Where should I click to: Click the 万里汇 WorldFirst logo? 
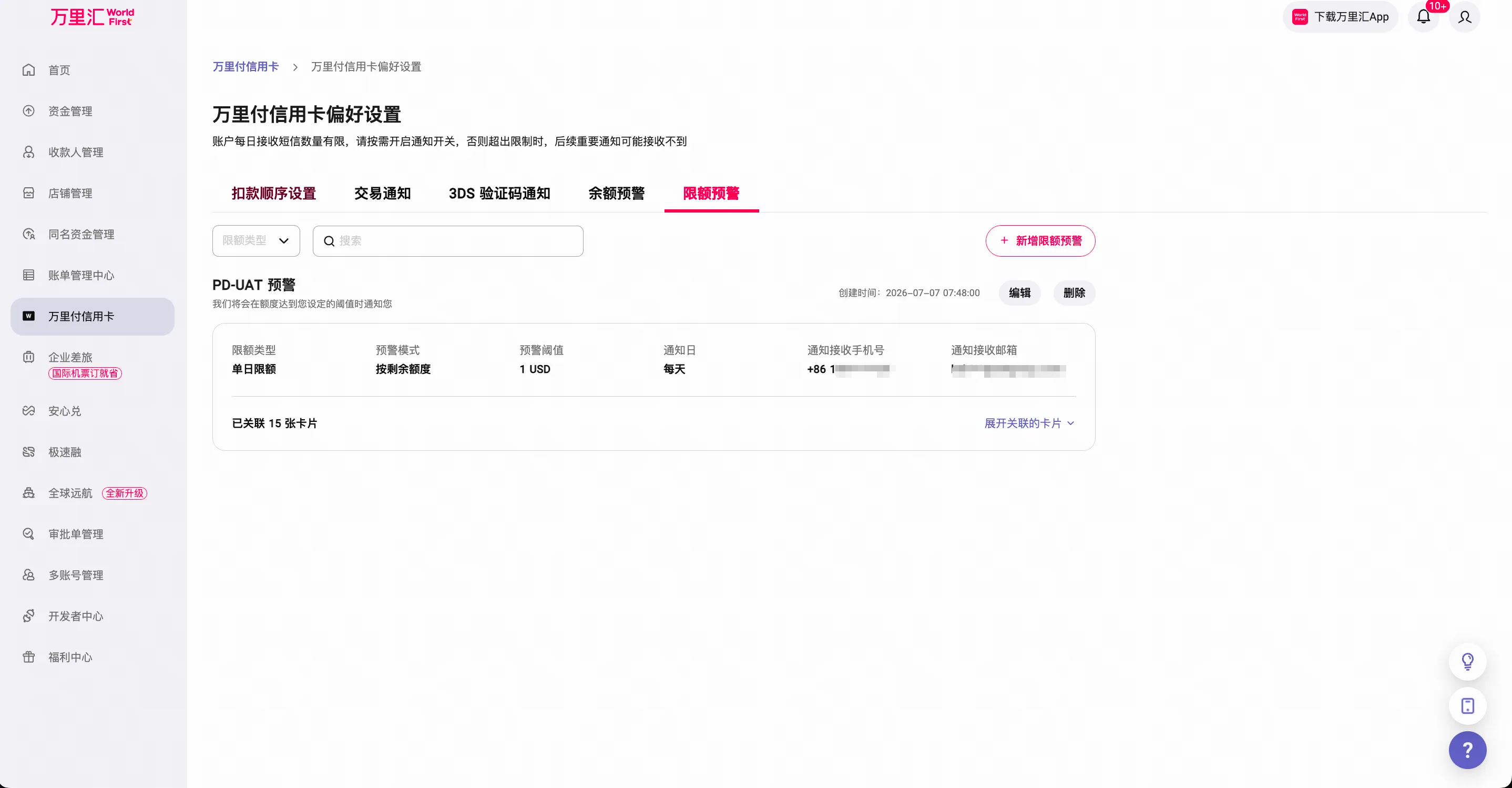92,17
